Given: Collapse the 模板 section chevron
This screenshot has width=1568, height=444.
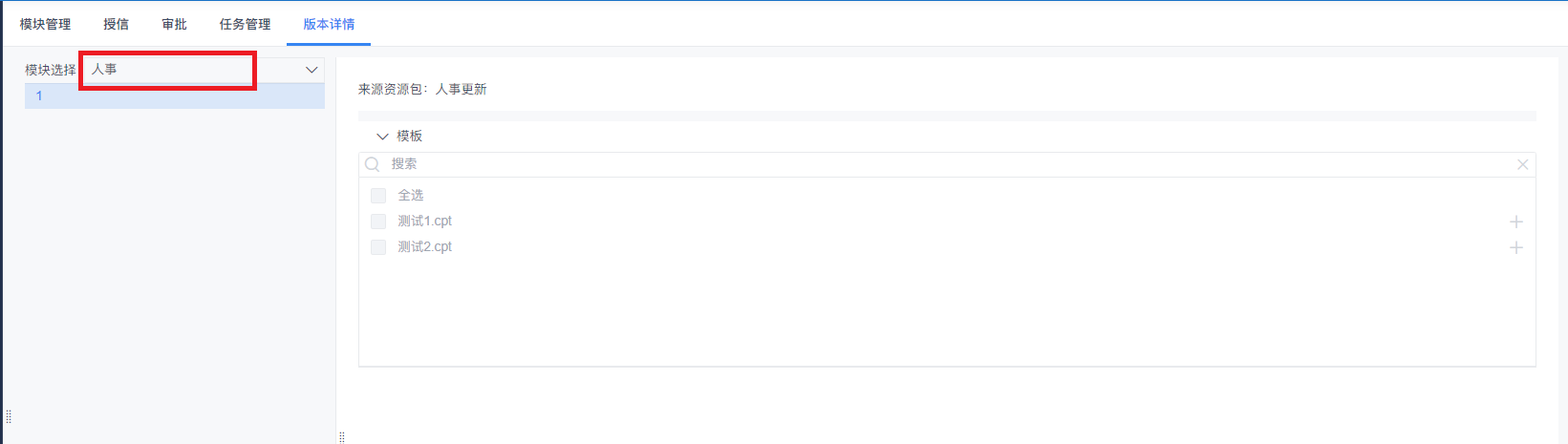Looking at the screenshot, I should [383, 137].
